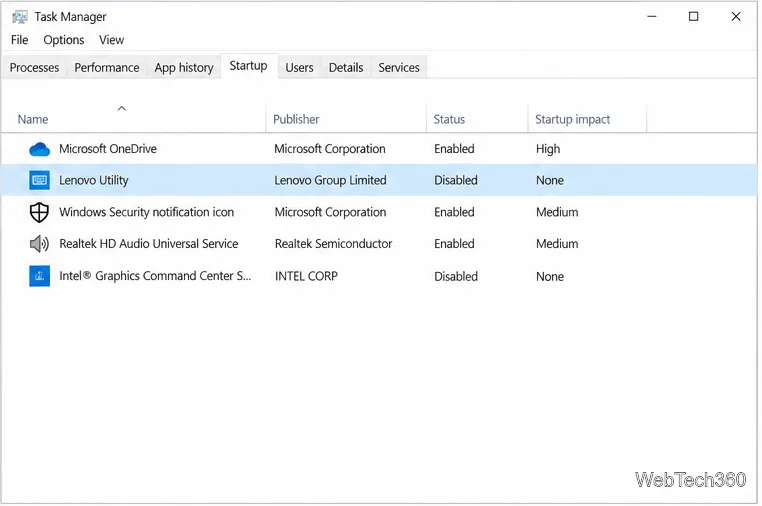Image resolution: width=762 pixels, height=506 pixels.
Task: Click the Realtek HD Audio speaker icon
Action: coord(39,244)
